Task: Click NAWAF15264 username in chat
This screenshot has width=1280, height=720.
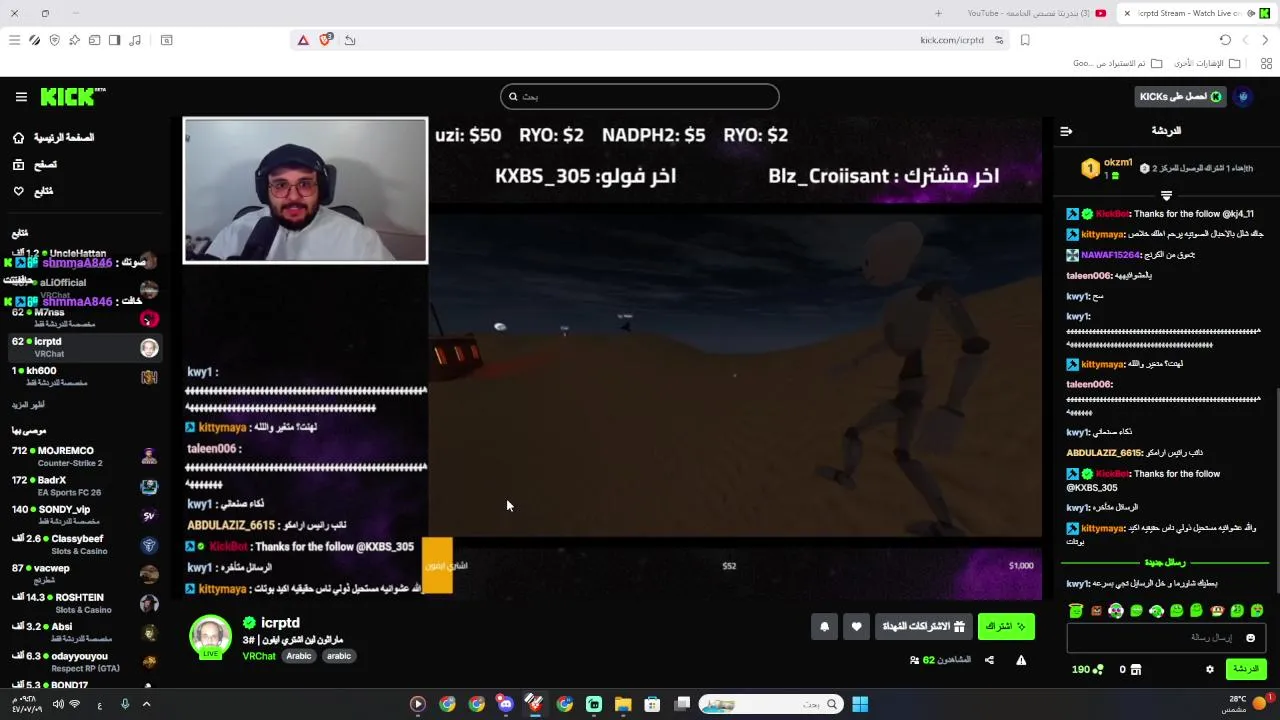Action: point(1109,255)
